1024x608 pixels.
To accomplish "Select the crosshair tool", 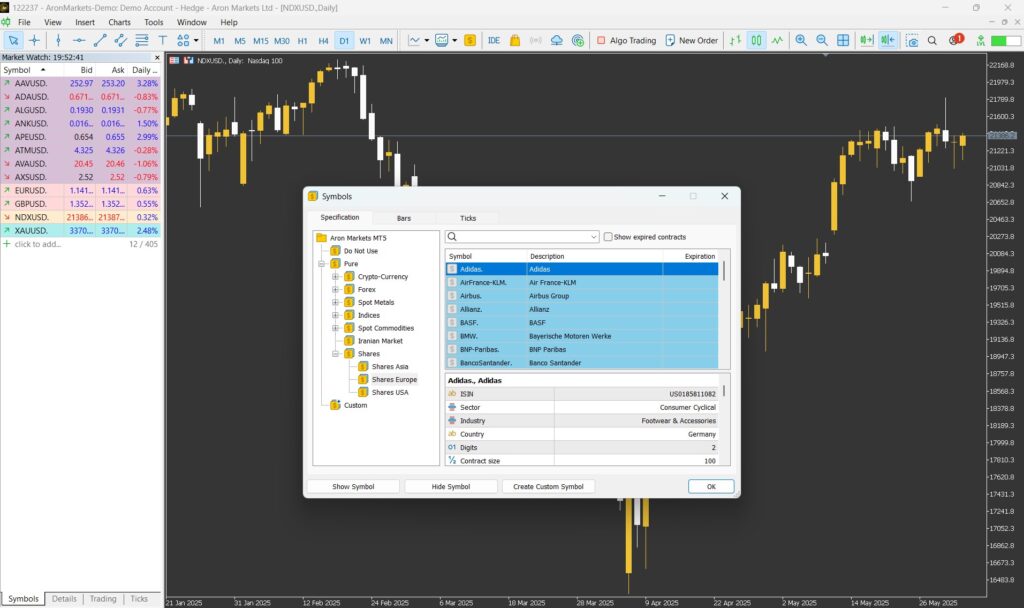I will [35, 40].
